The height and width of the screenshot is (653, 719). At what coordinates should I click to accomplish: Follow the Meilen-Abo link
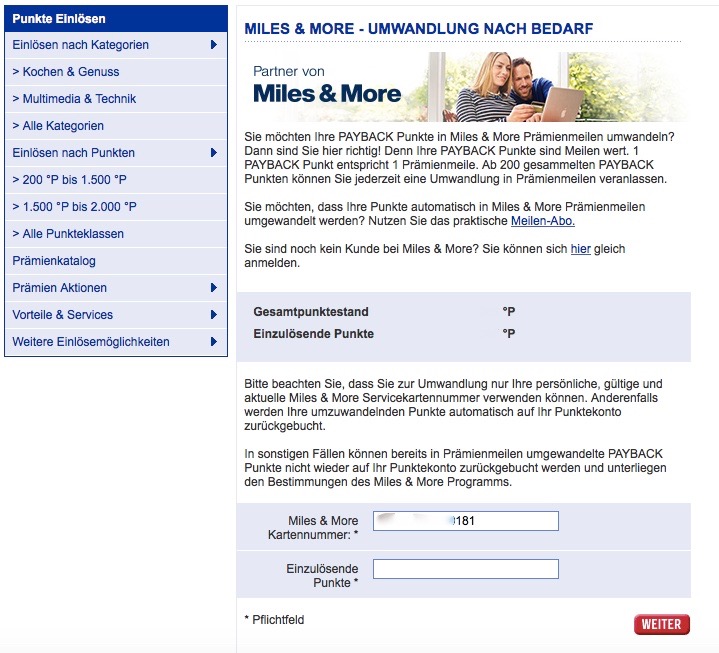point(542,220)
